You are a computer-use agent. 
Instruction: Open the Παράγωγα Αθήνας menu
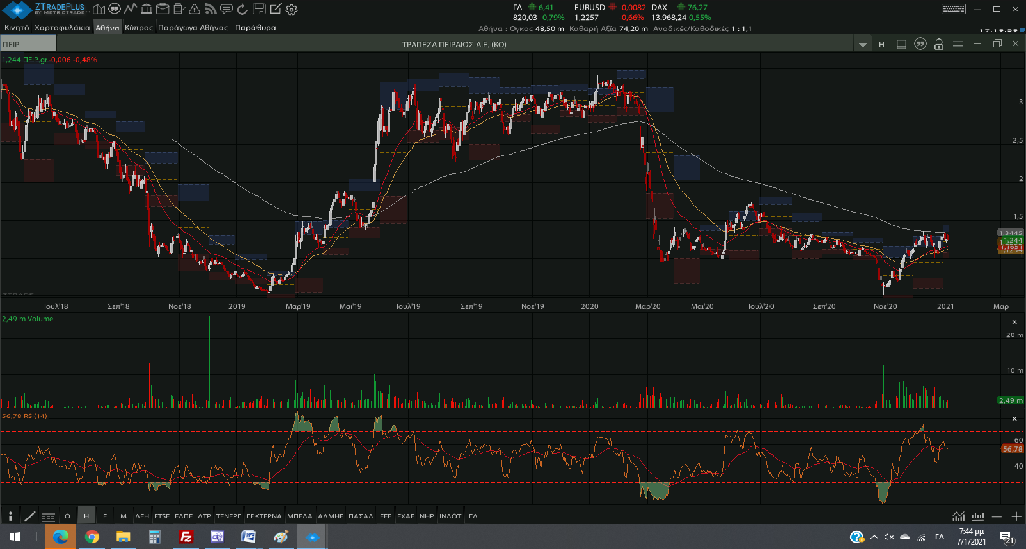(193, 28)
